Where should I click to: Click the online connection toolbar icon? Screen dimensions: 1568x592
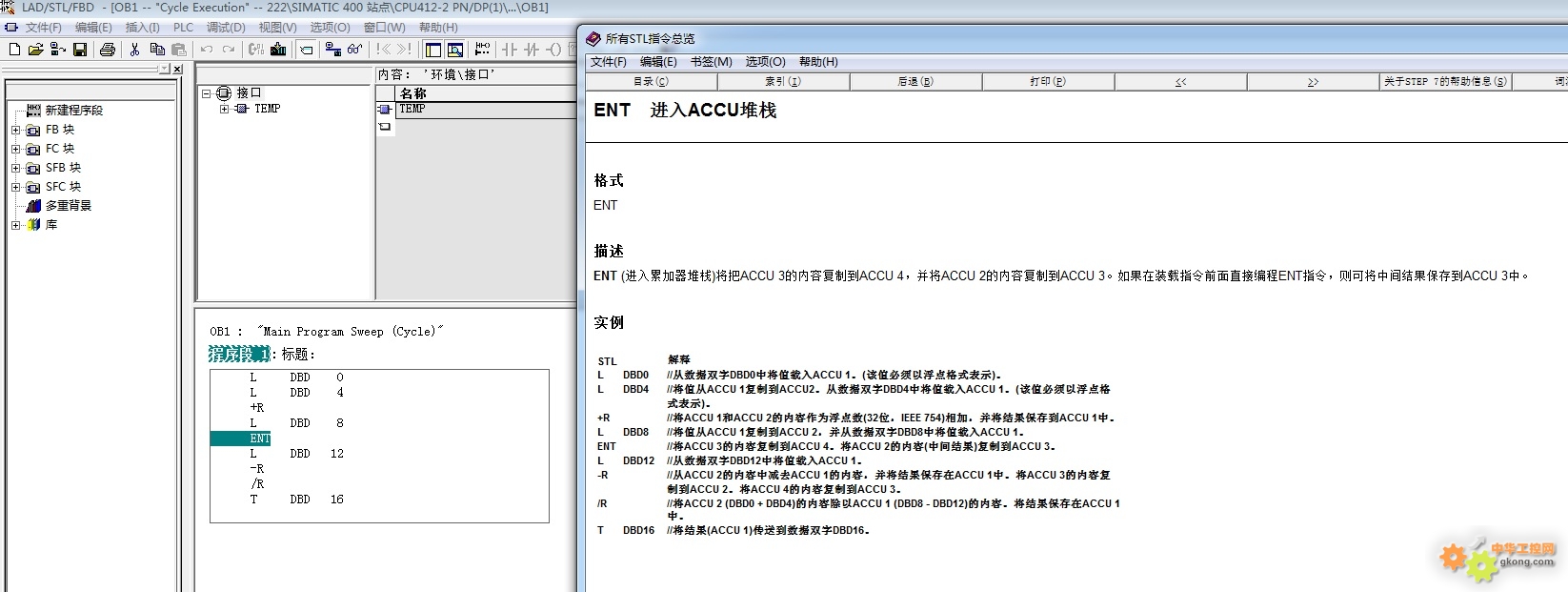[332, 49]
